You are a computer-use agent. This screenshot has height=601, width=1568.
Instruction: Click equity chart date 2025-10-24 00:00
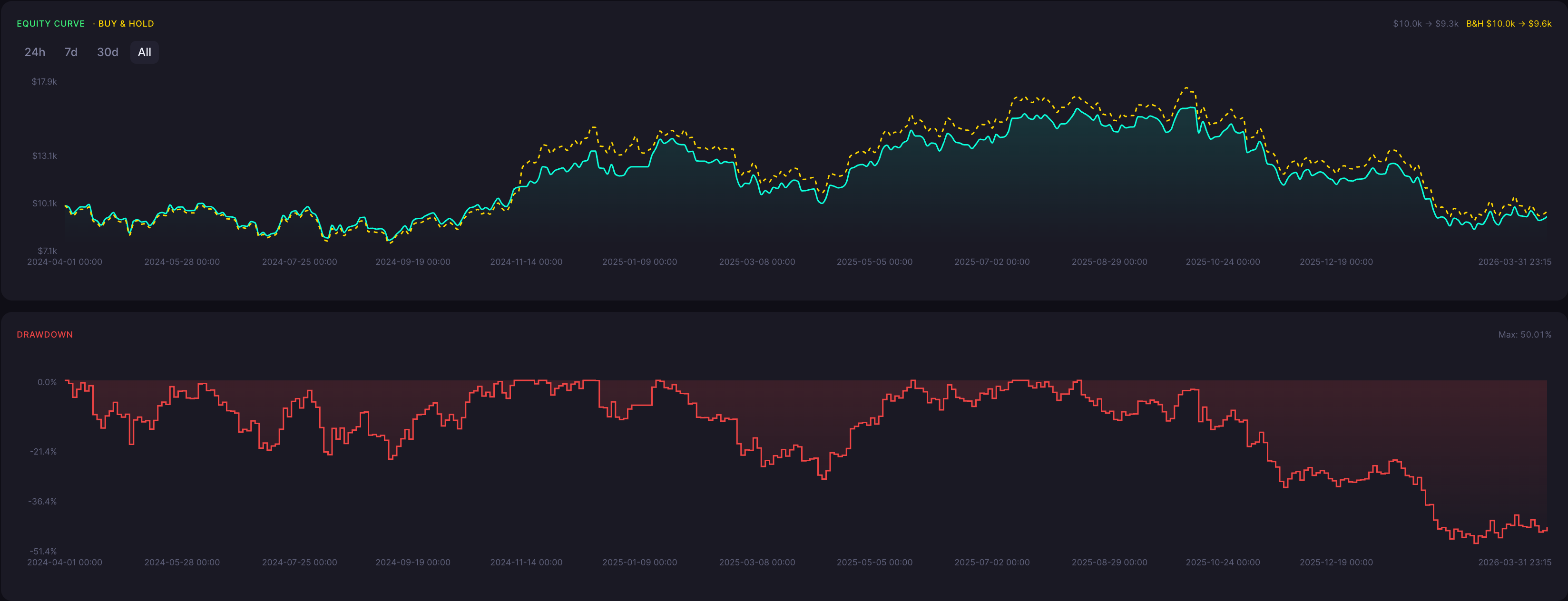1223,262
